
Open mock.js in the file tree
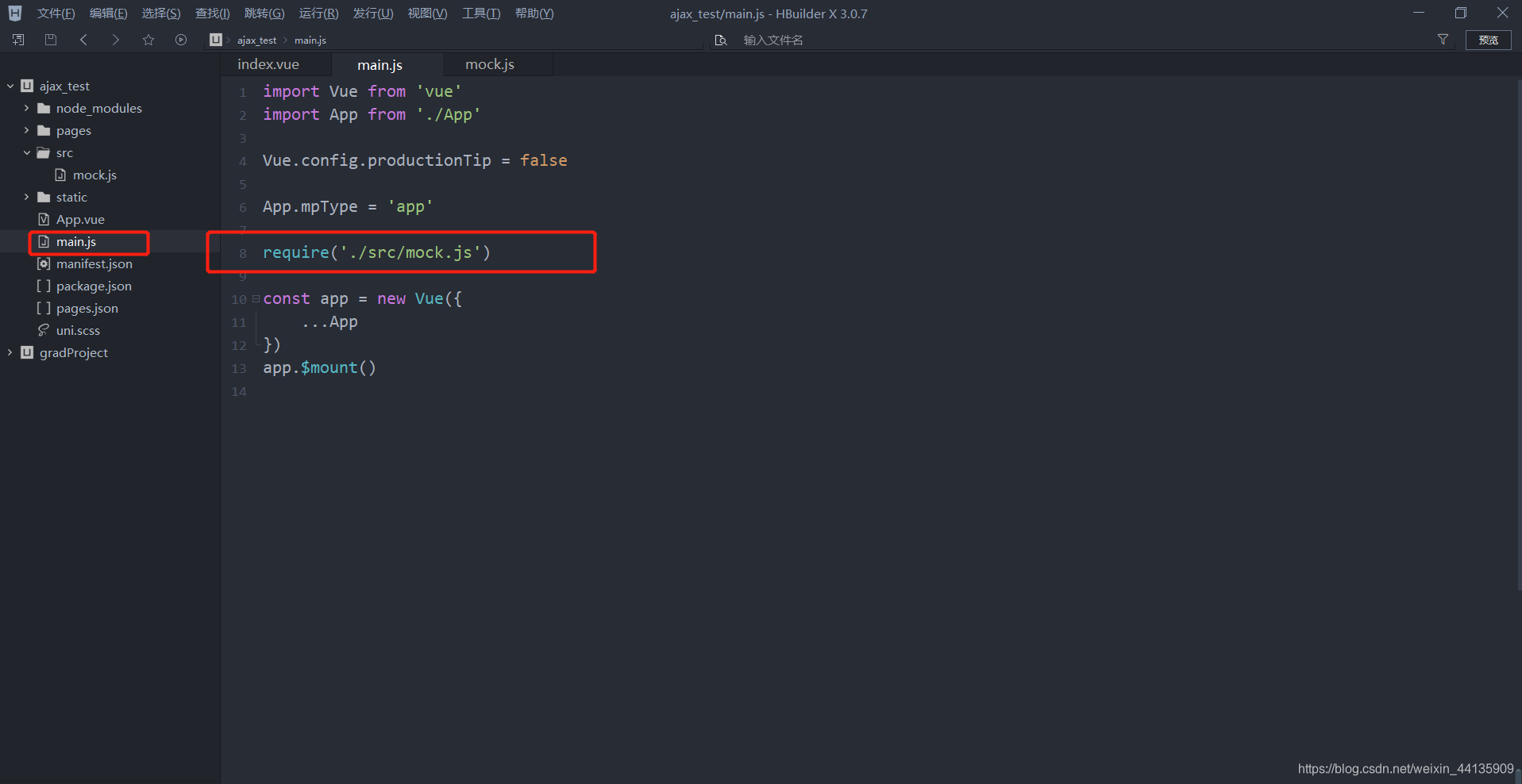coord(94,175)
